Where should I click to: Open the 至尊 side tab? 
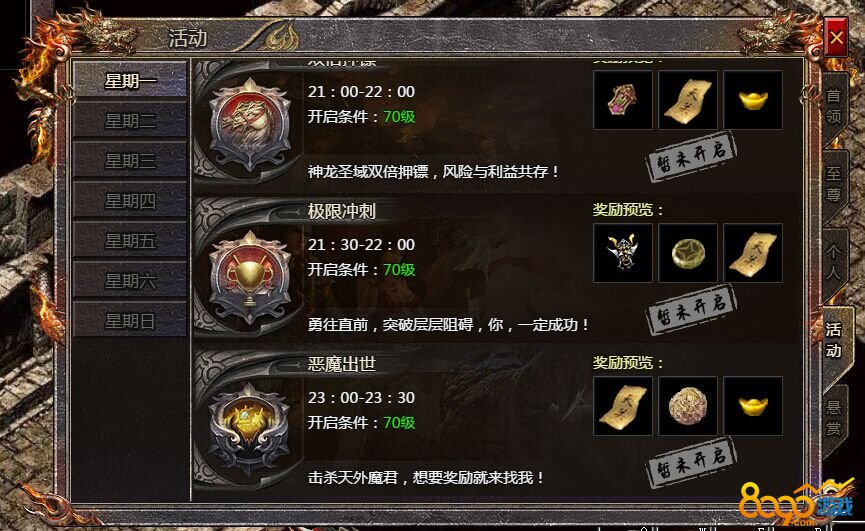point(834,184)
